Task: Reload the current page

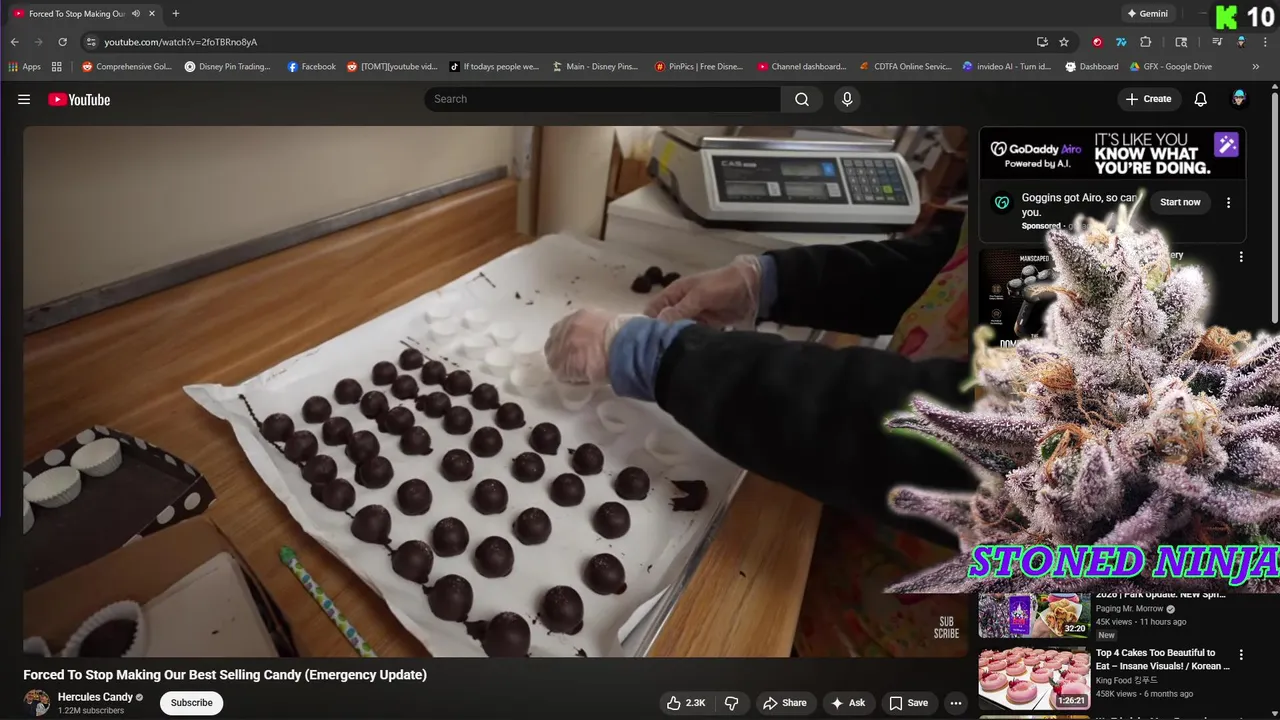Action: (62, 42)
